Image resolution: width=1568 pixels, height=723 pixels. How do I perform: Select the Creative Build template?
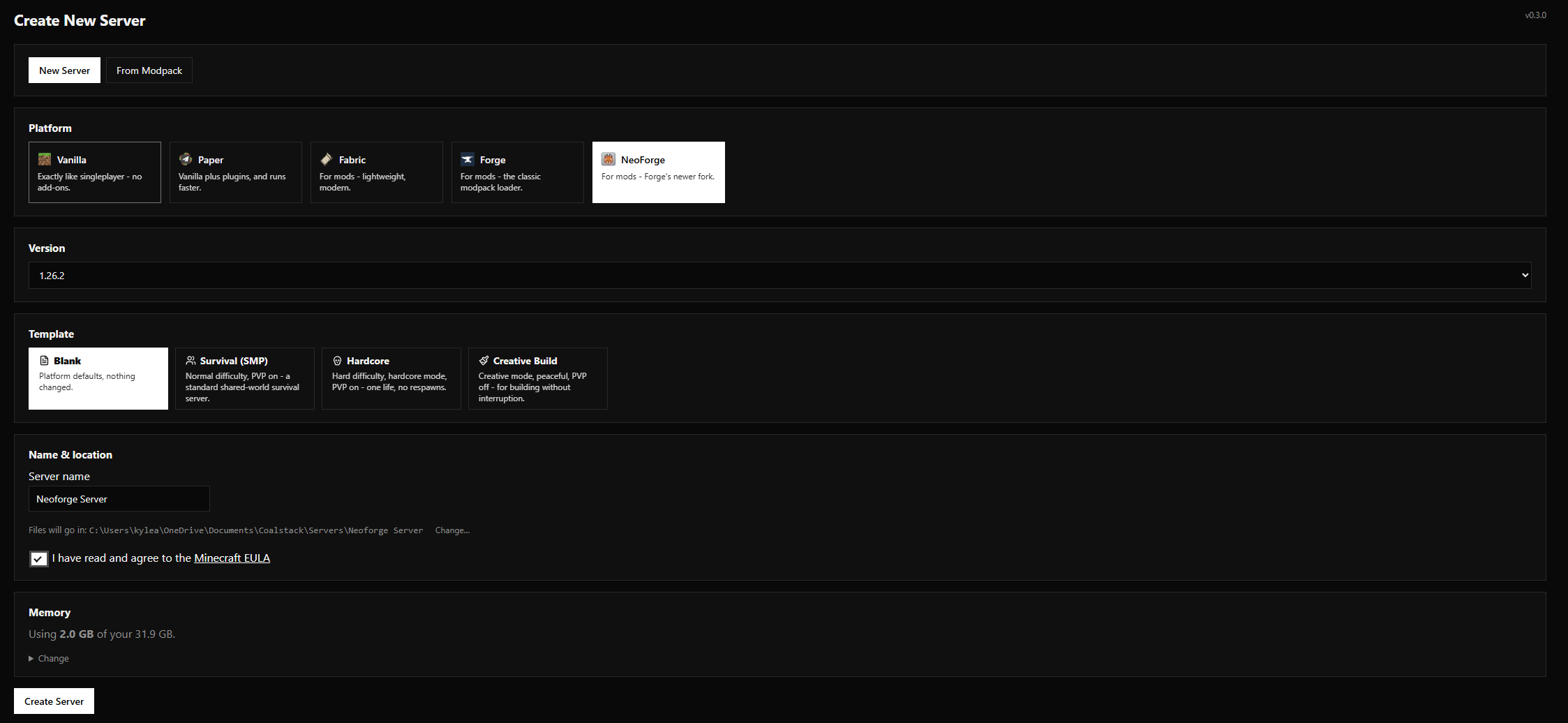coord(538,378)
